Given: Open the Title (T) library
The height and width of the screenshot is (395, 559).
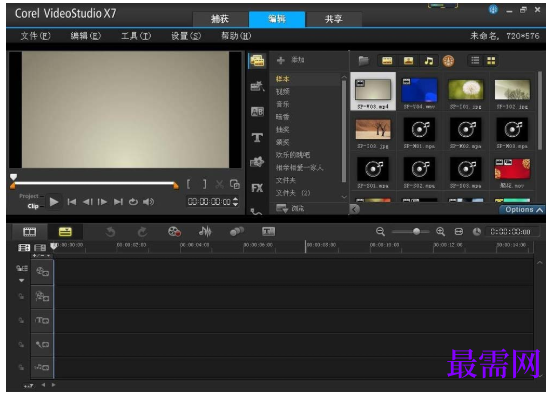Looking at the screenshot, I should [257, 137].
